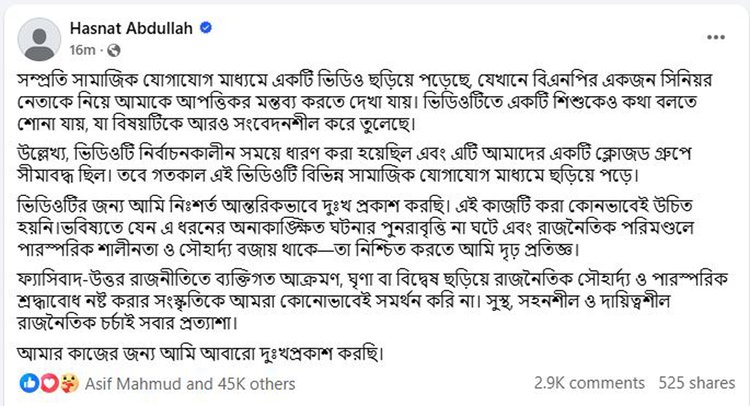Click the globe public-privacy icon
This screenshot has width=750, height=406.
pos(113,48)
